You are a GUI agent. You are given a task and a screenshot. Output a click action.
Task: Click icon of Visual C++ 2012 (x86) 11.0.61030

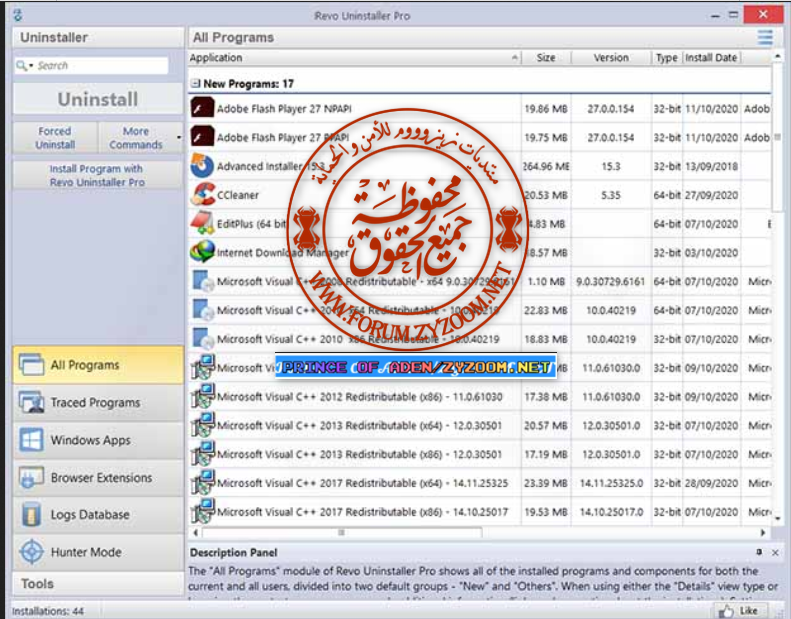[203, 396]
